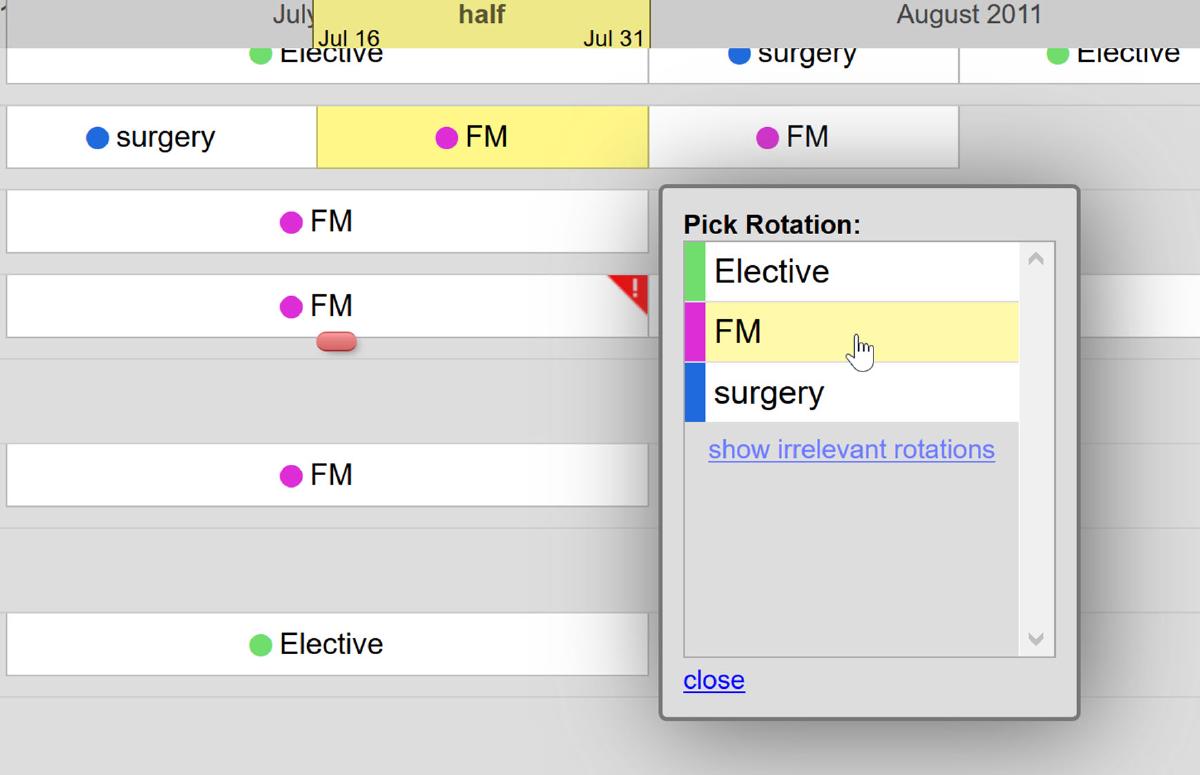Click the pink handle below the FM block
This screenshot has width=1200, height=775.
(x=335, y=342)
